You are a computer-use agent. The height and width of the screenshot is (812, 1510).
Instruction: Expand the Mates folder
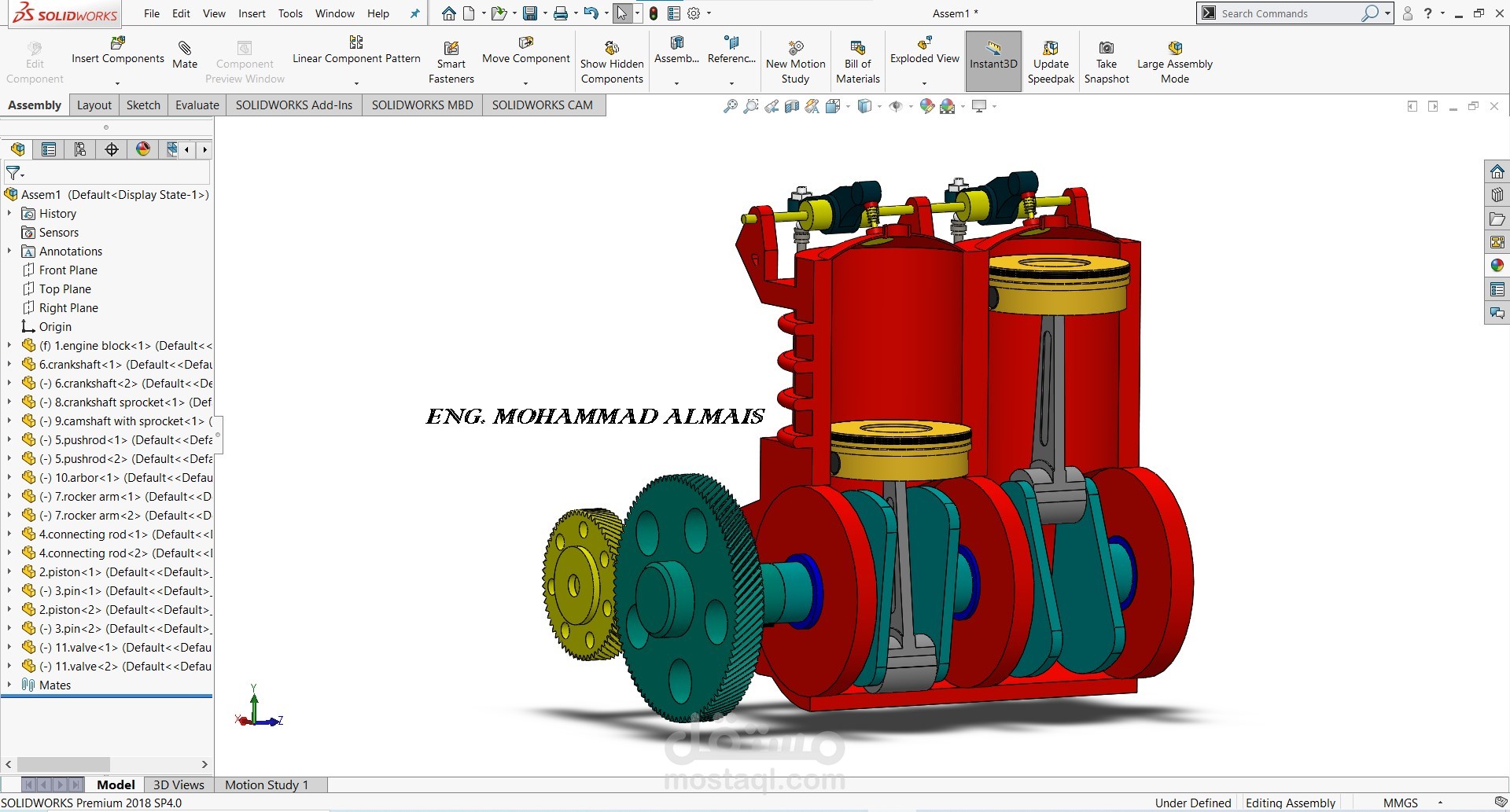click(x=8, y=685)
